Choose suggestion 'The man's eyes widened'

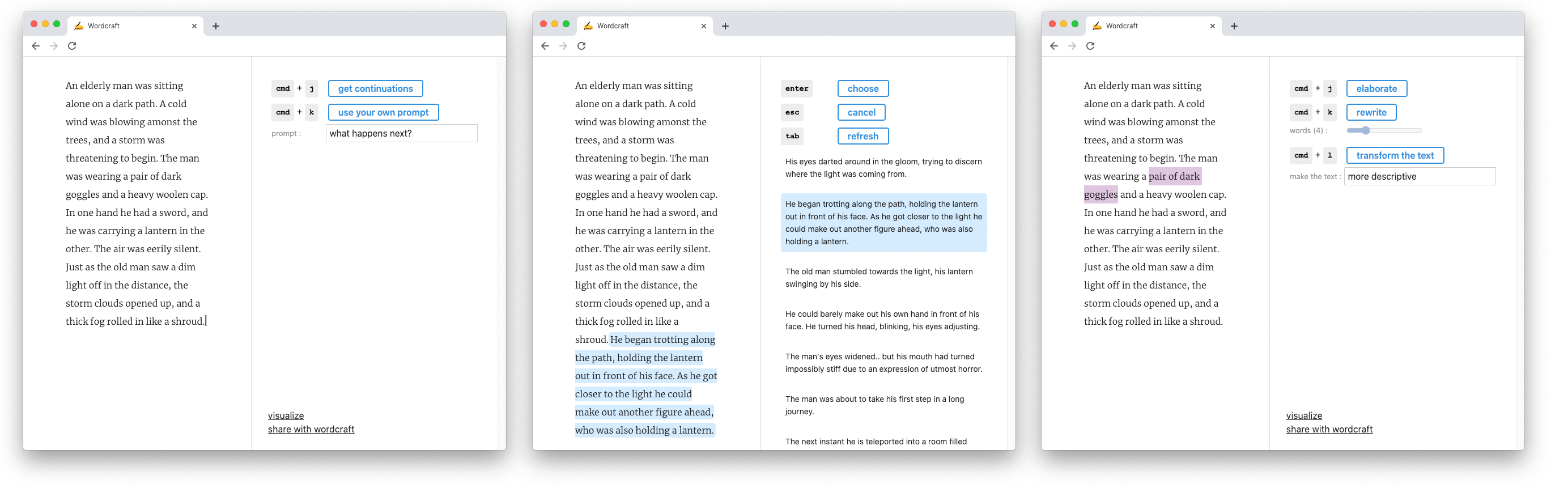pyautogui.click(x=884, y=363)
